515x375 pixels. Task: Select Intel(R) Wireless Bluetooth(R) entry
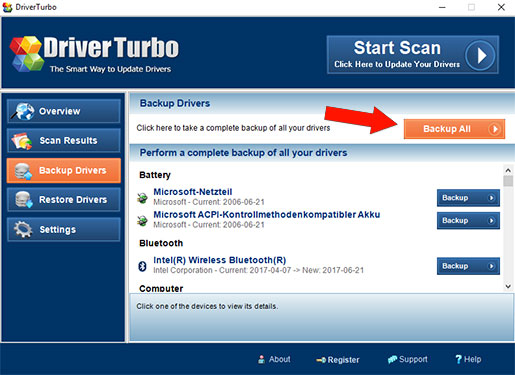tap(220, 260)
